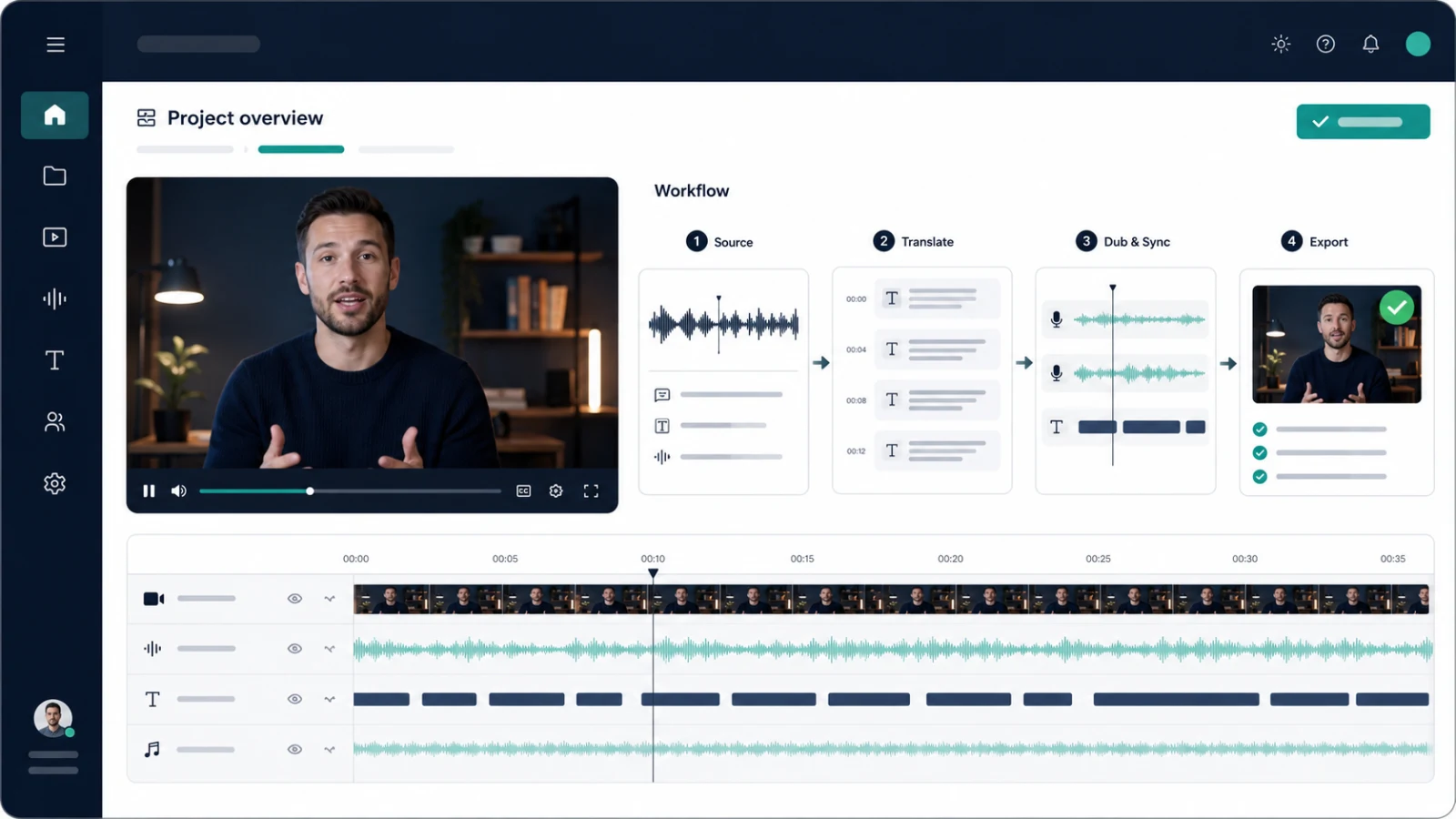Image resolution: width=1456 pixels, height=819 pixels.
Task: Click the Source card waveform
Action: point(723,324)
